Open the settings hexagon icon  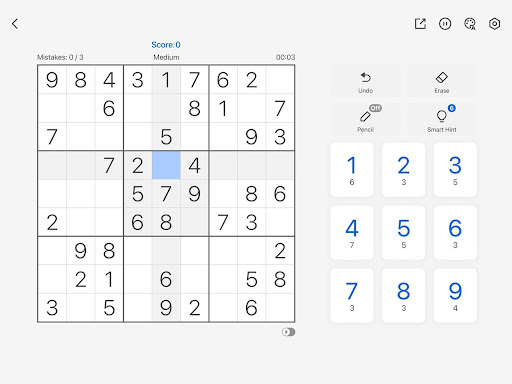pos(495,24)
